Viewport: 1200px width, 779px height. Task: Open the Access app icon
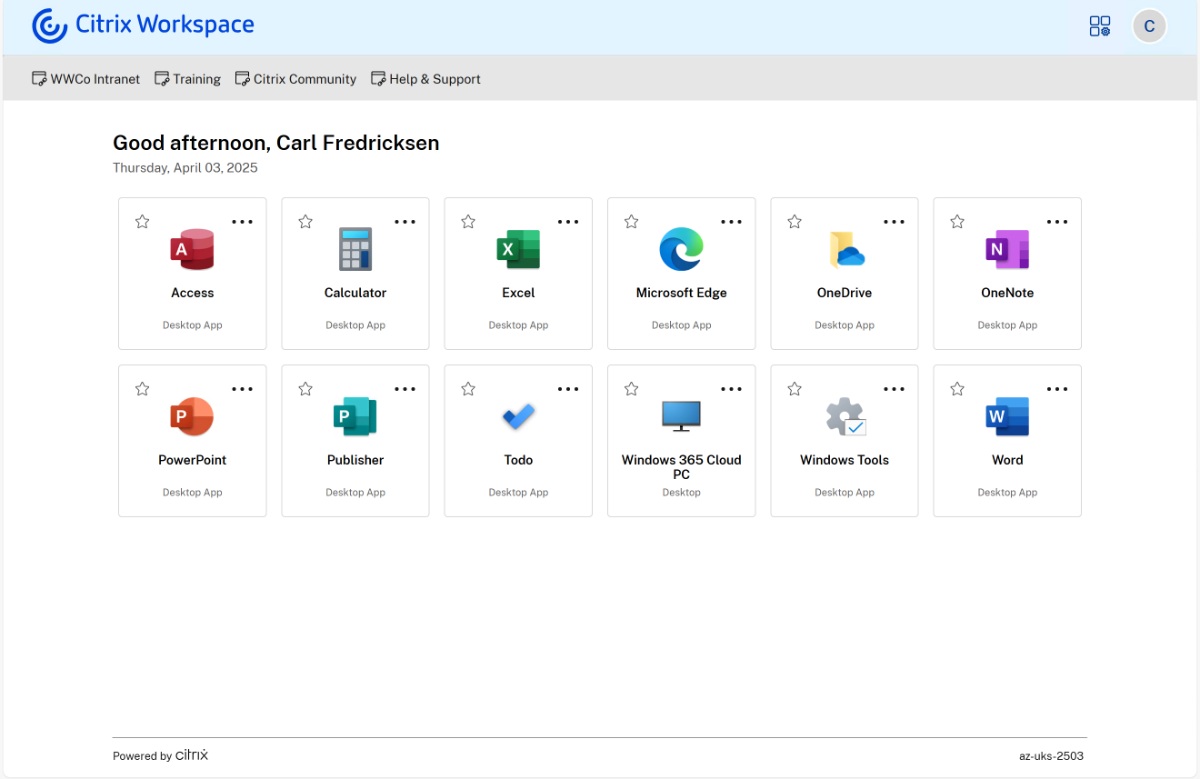click(192, 249)
